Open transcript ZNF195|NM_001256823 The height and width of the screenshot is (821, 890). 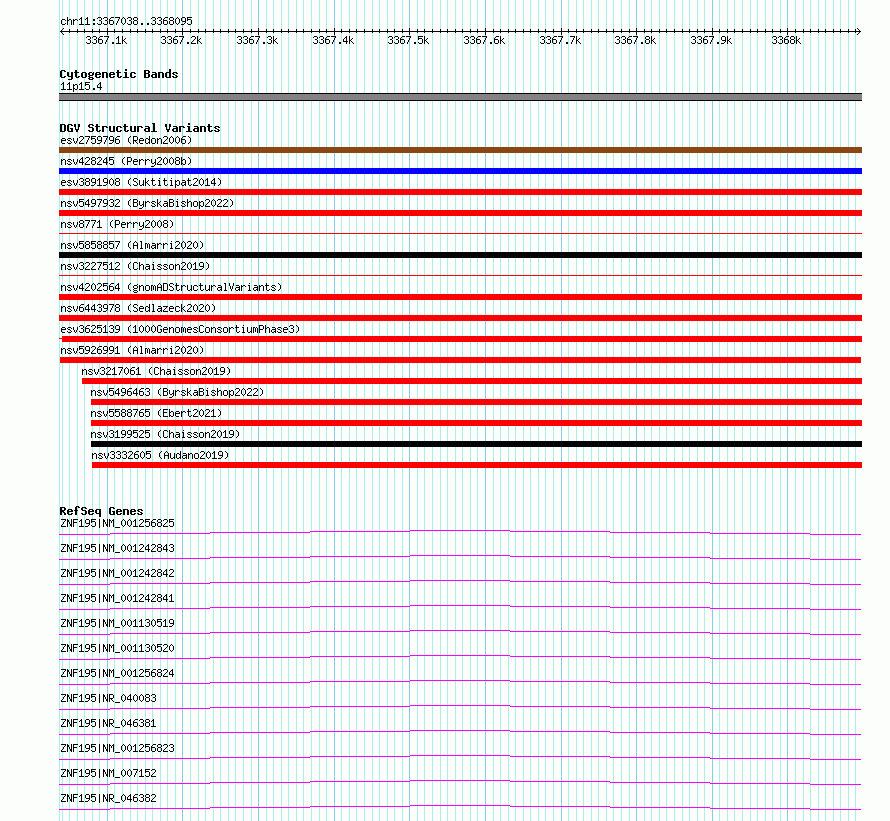[x=117, y=748]
